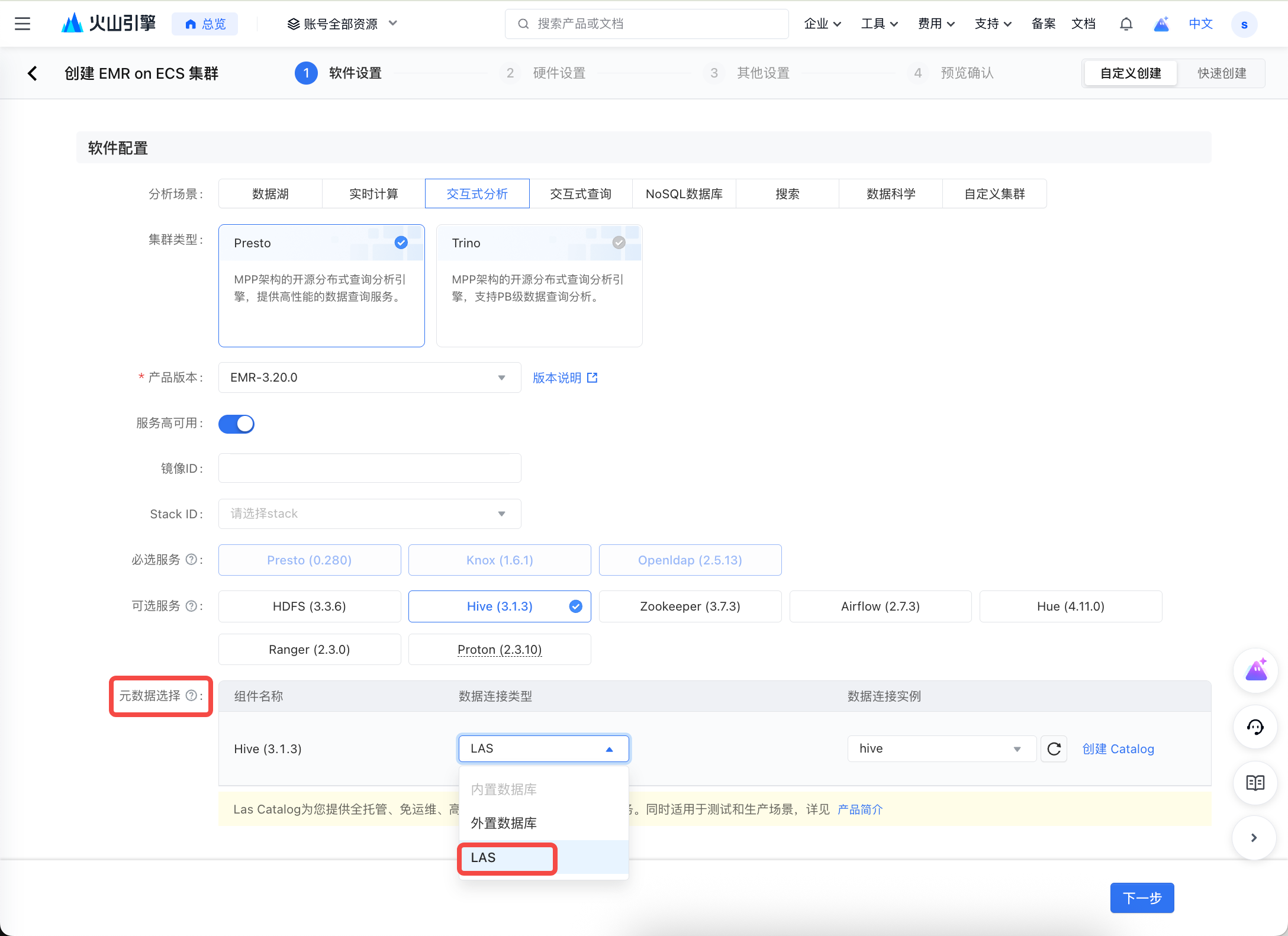Click the refresh icon next to hive dropdown
The height and width of the screenshot is (936, 1288).
pos(1054,749)
